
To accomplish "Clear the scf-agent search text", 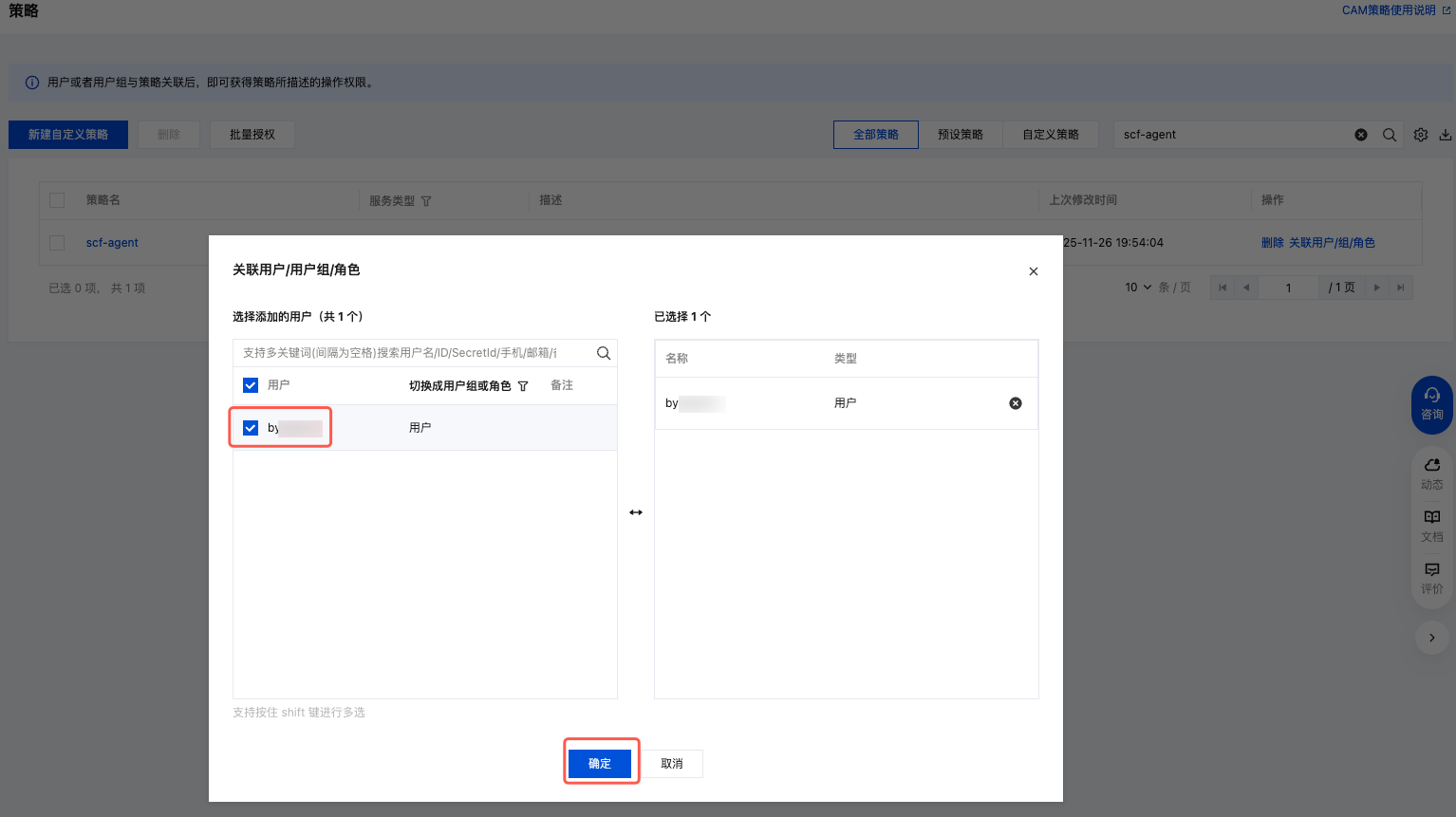I will tap(1360, 135).
